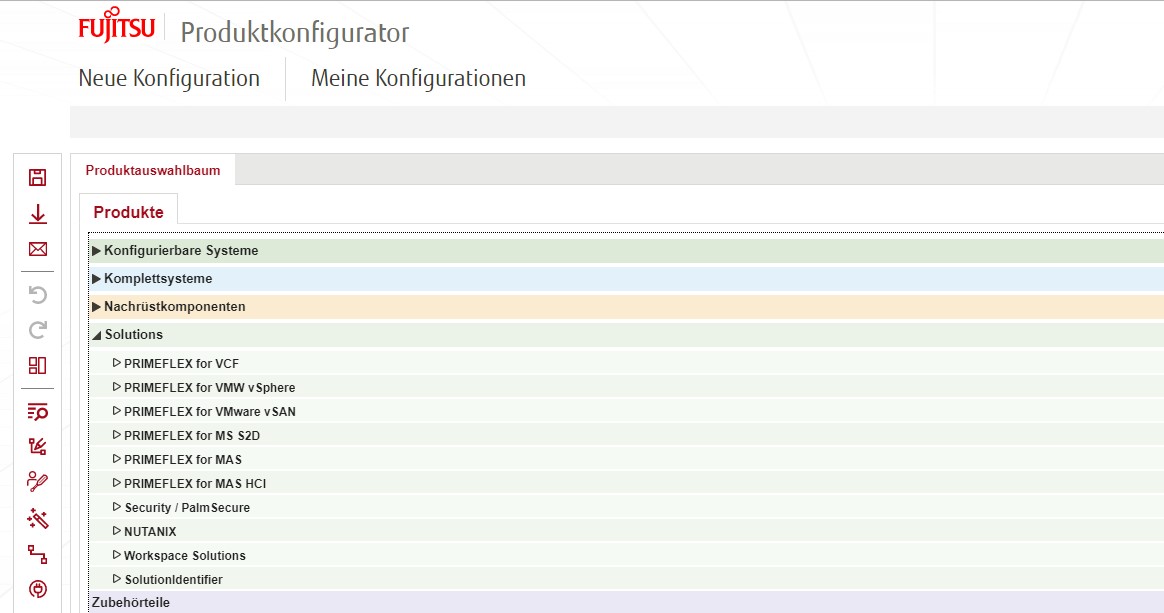The height and width of the screenshot is (613, 1164).
Task: Select PRIMEFLEX for VMW vSphere text
Action: coord(209,387)
